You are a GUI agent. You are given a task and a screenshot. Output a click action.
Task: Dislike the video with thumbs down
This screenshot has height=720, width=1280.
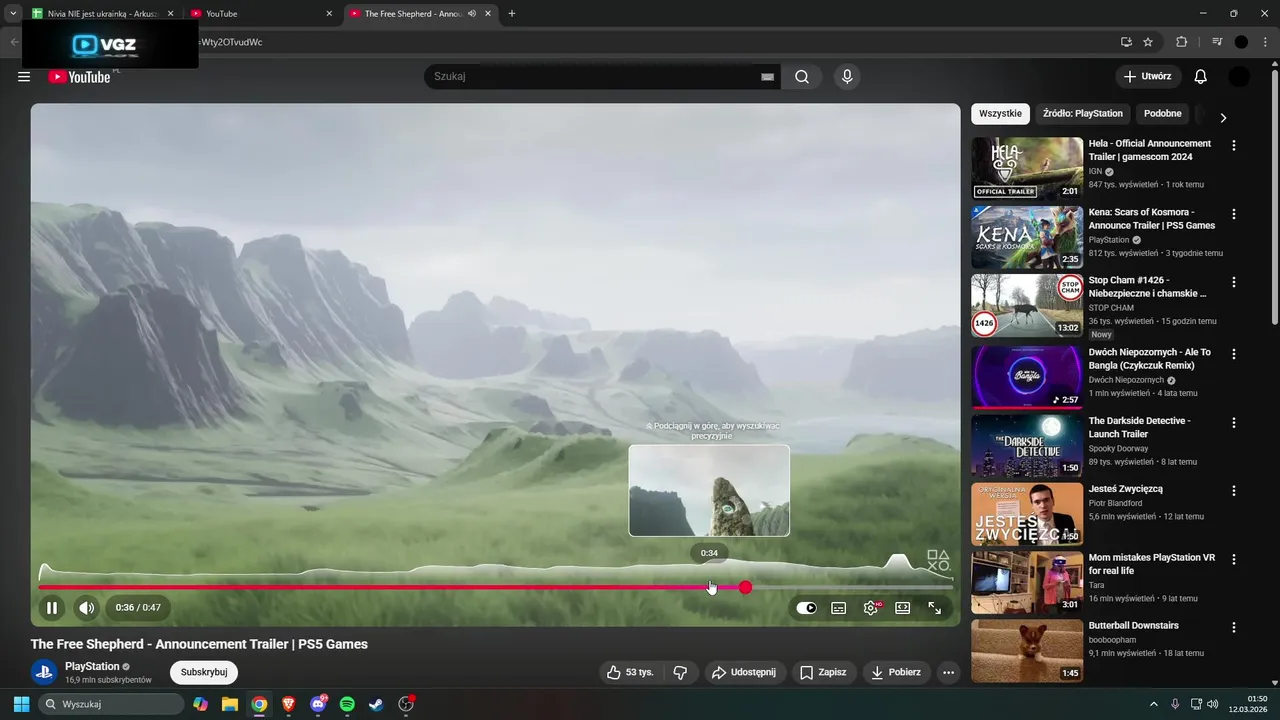click(680, 672)
